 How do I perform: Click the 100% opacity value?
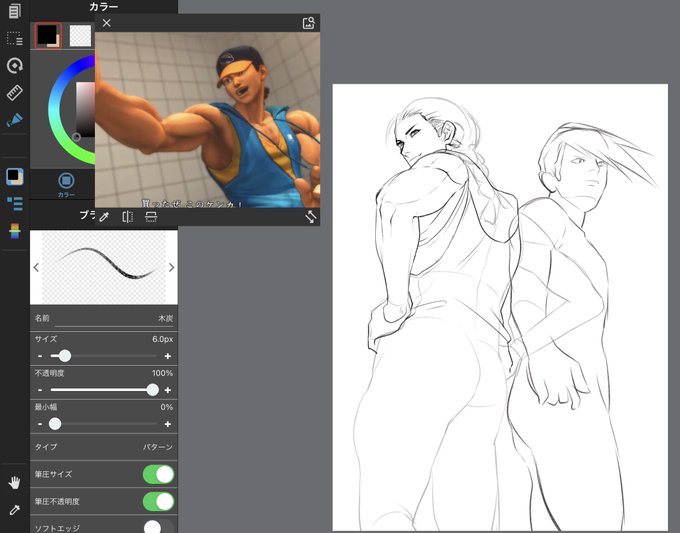coord(163,373)
